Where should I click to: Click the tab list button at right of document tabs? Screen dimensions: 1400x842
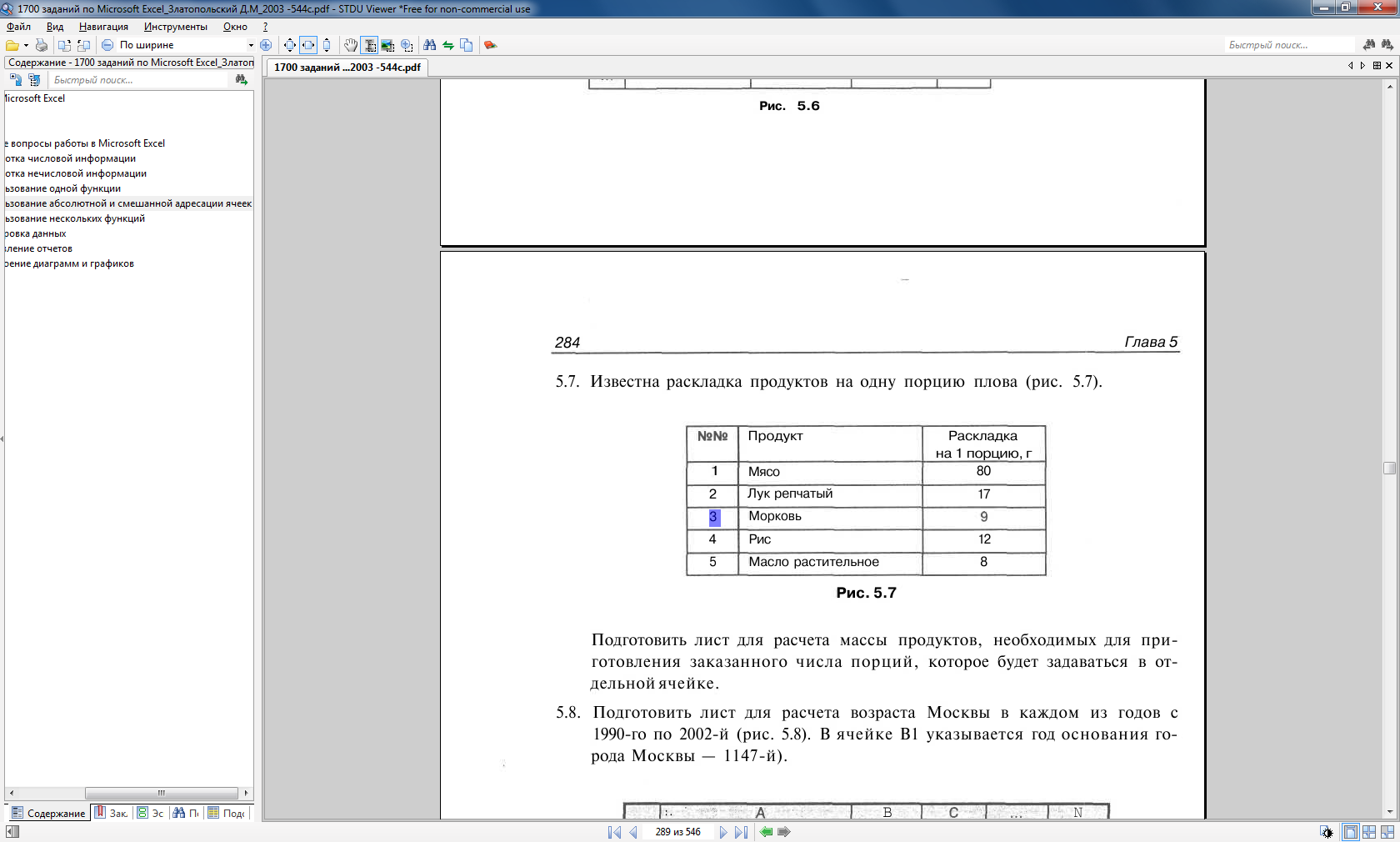1377,66
